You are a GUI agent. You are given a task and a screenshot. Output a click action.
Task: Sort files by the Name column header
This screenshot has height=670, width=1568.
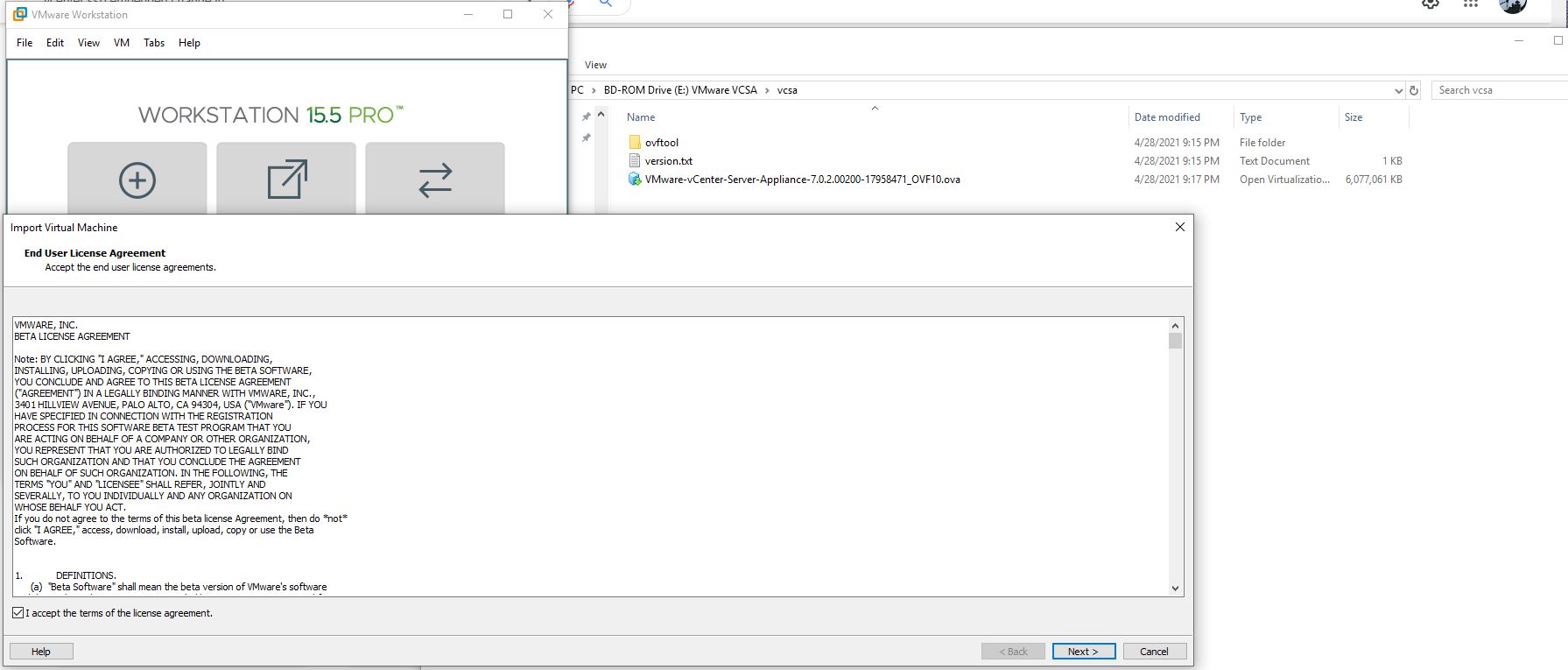pyautogui.click(x=640, y=117)
